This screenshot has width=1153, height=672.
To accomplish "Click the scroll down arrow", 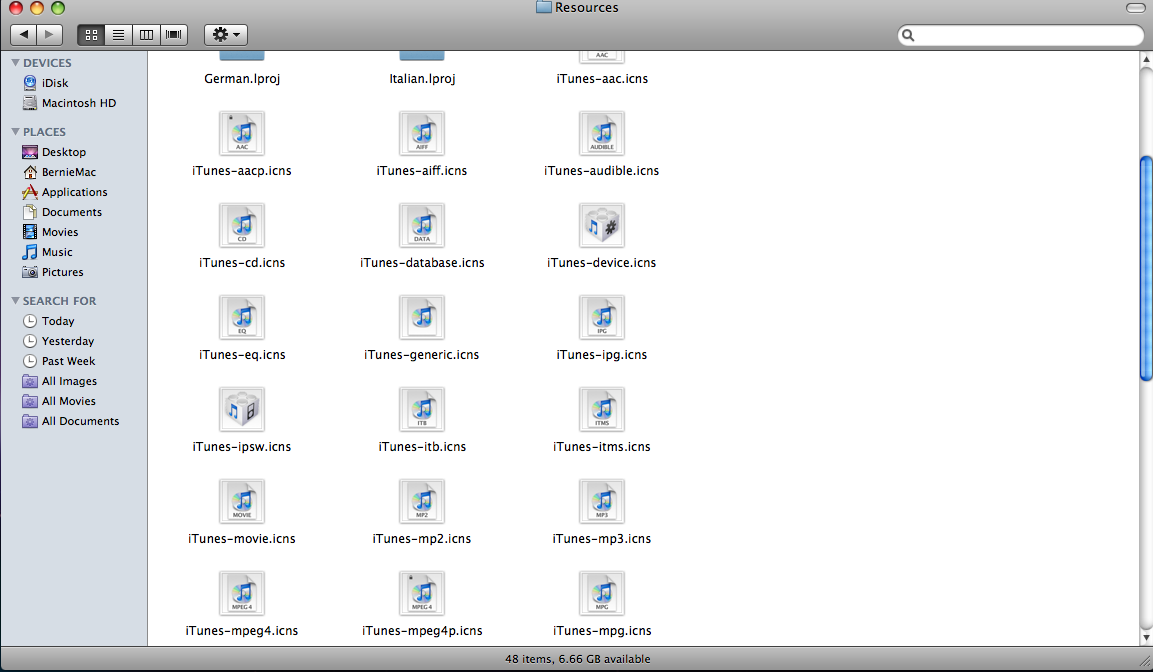I will coord(1146,638).
